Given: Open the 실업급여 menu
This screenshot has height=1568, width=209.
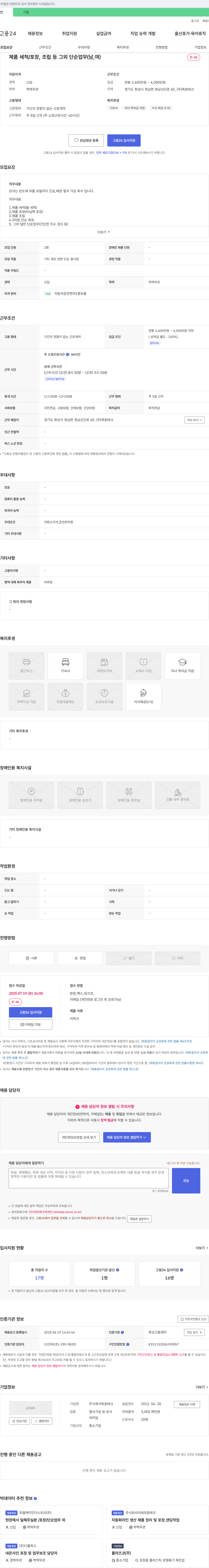Looking at the screenshot, I should 104,34.
